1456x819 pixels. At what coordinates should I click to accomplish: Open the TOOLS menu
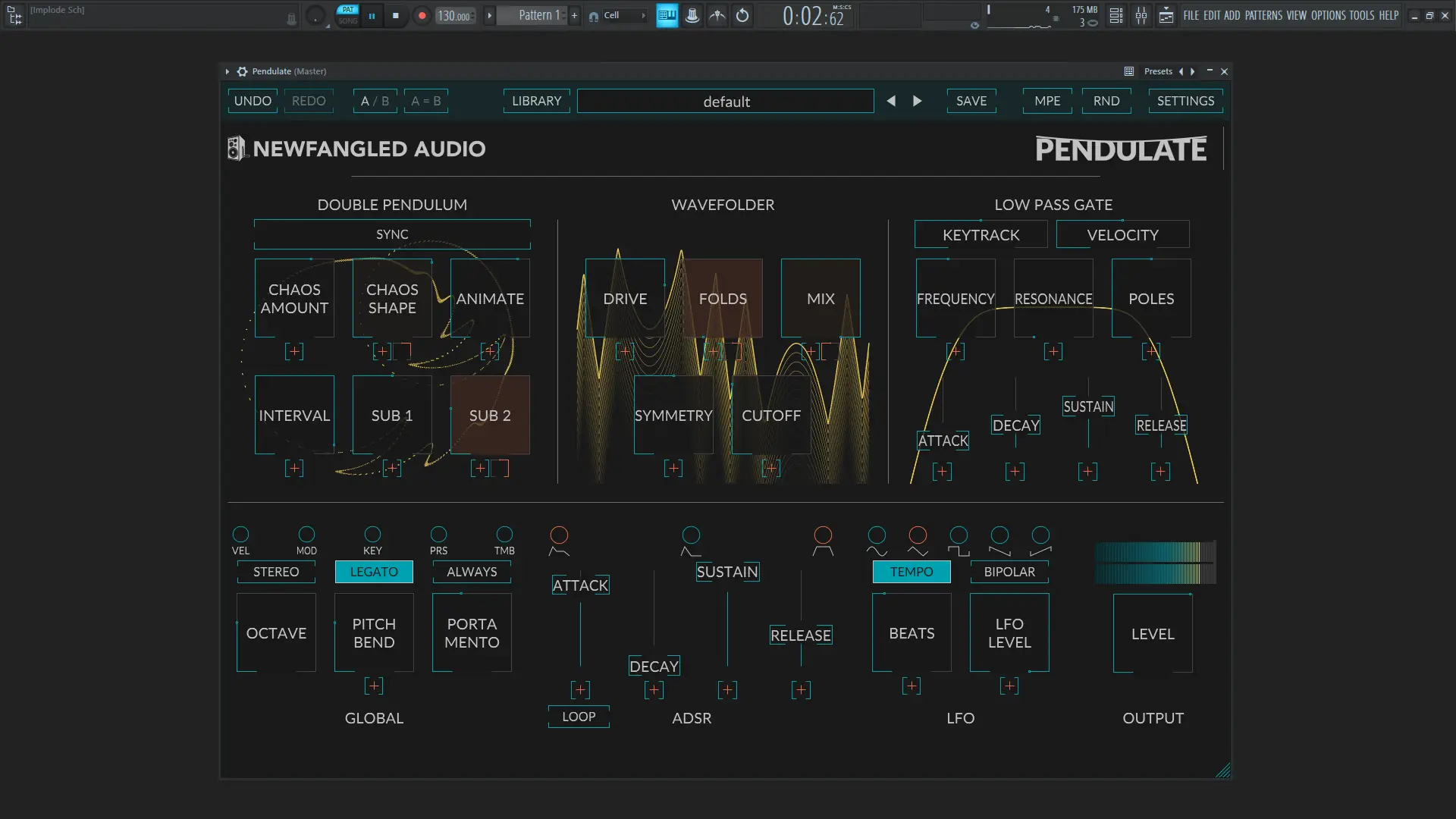(1361, 15)
